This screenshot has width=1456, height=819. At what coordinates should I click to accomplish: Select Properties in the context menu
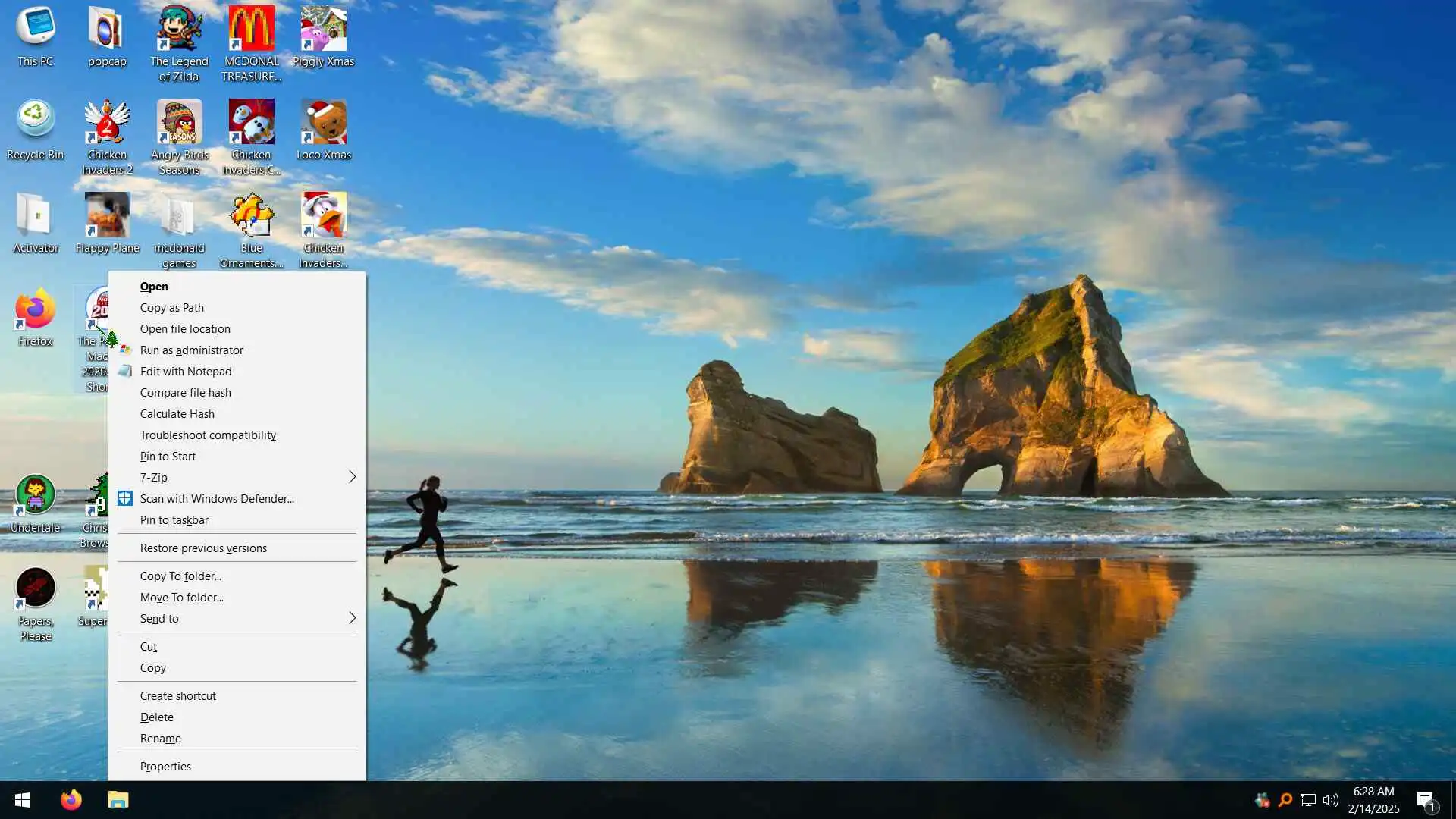[165, 766]
